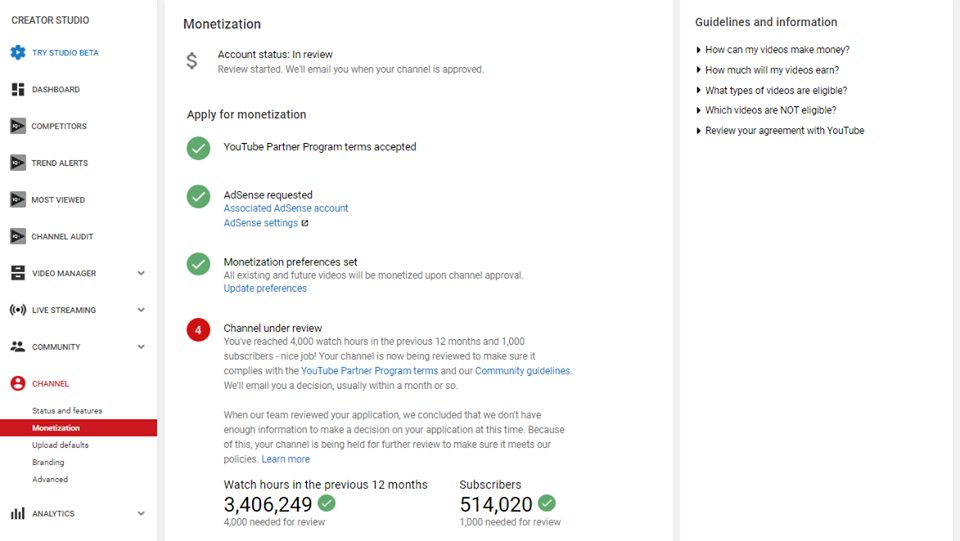Viewport: 960px width, 541px height.
Task: Click green checkmark beside Monetization preferences set
Action: (x=198, y=264)
